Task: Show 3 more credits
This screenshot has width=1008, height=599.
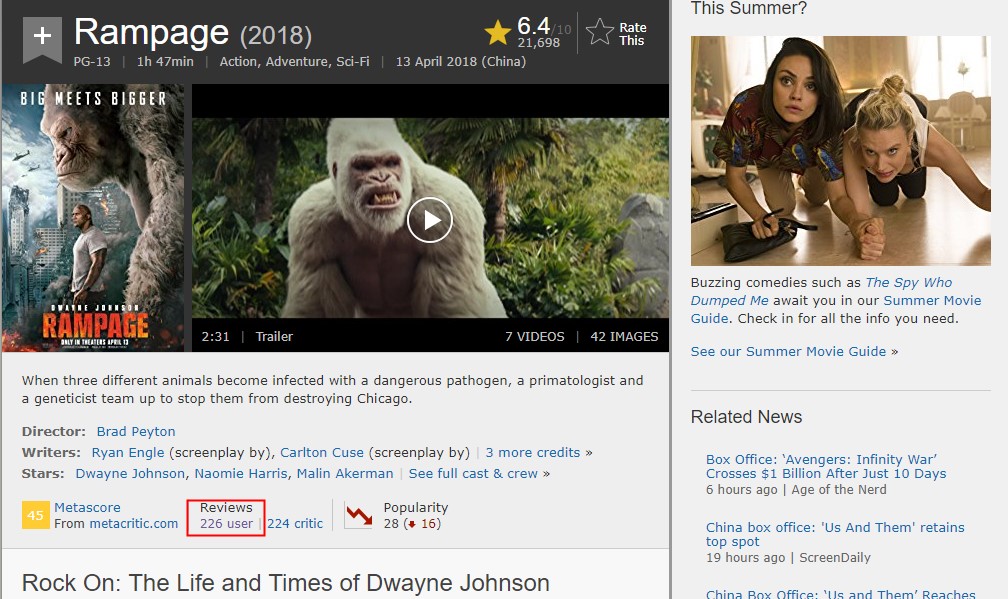Action: 533,452
